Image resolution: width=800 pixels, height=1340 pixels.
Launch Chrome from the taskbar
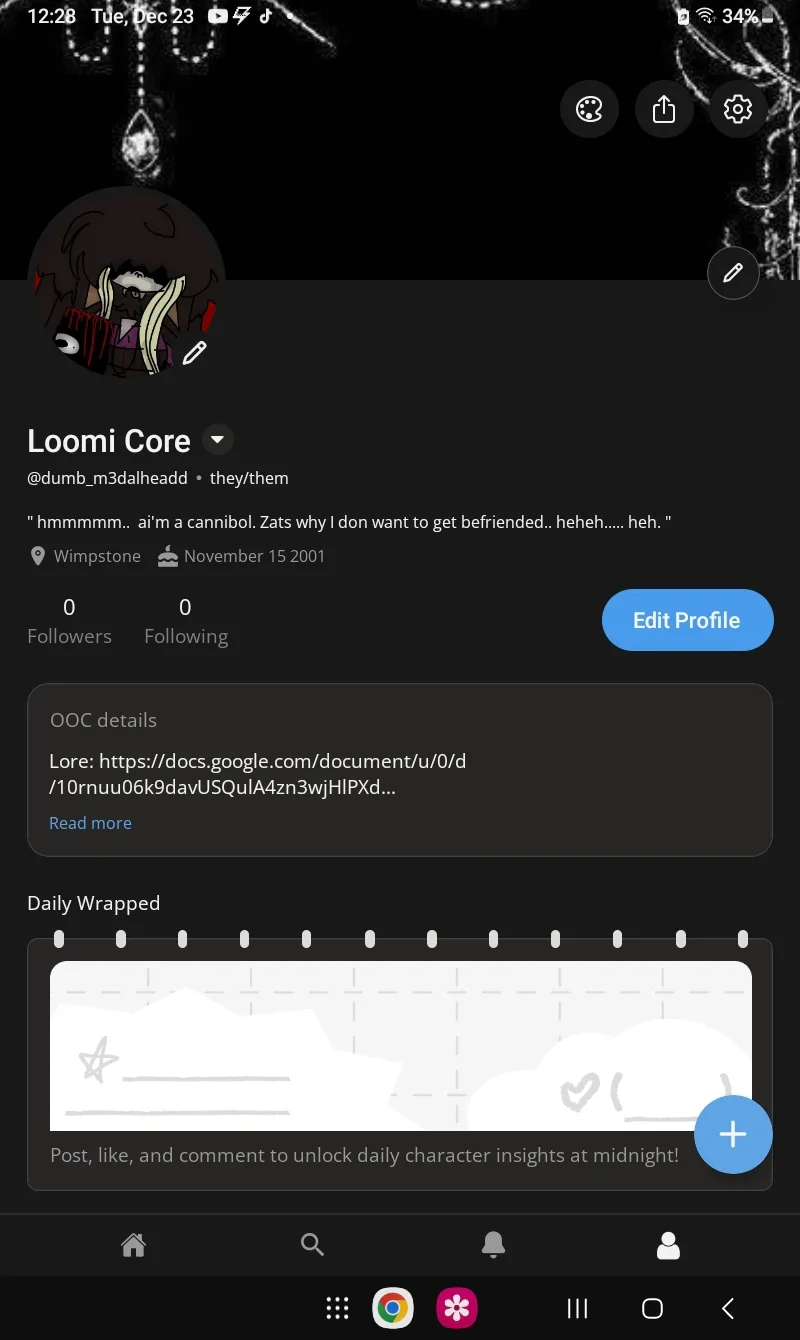(393, 1308)
